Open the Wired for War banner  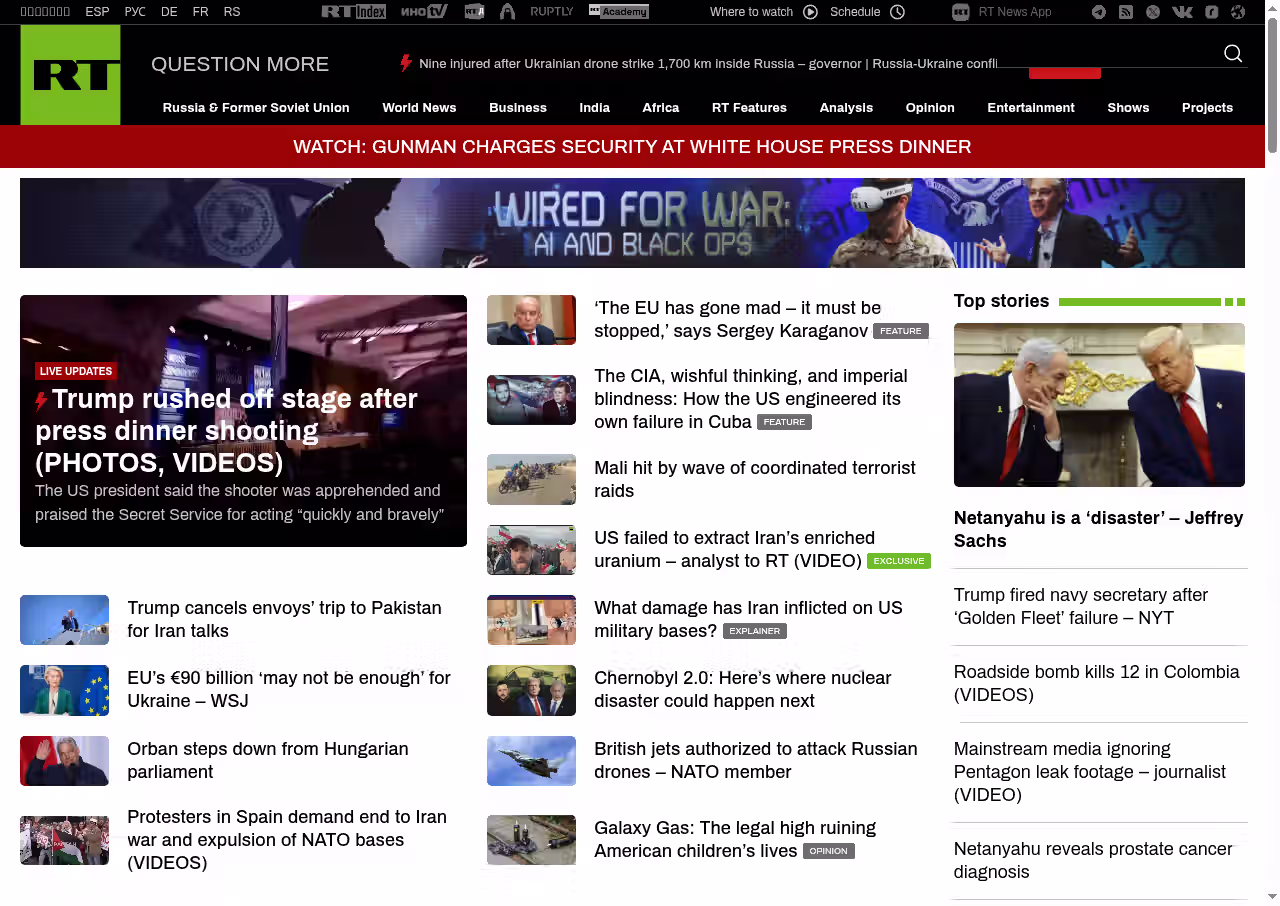632,223
